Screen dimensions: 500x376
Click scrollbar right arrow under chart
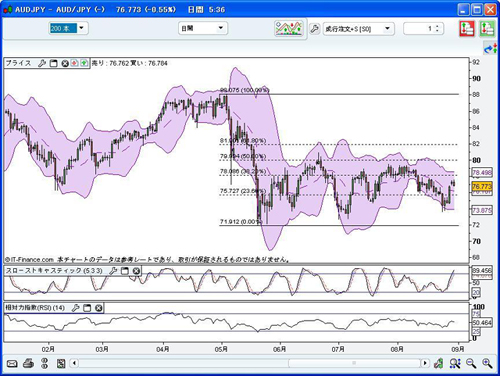[425, 363]
